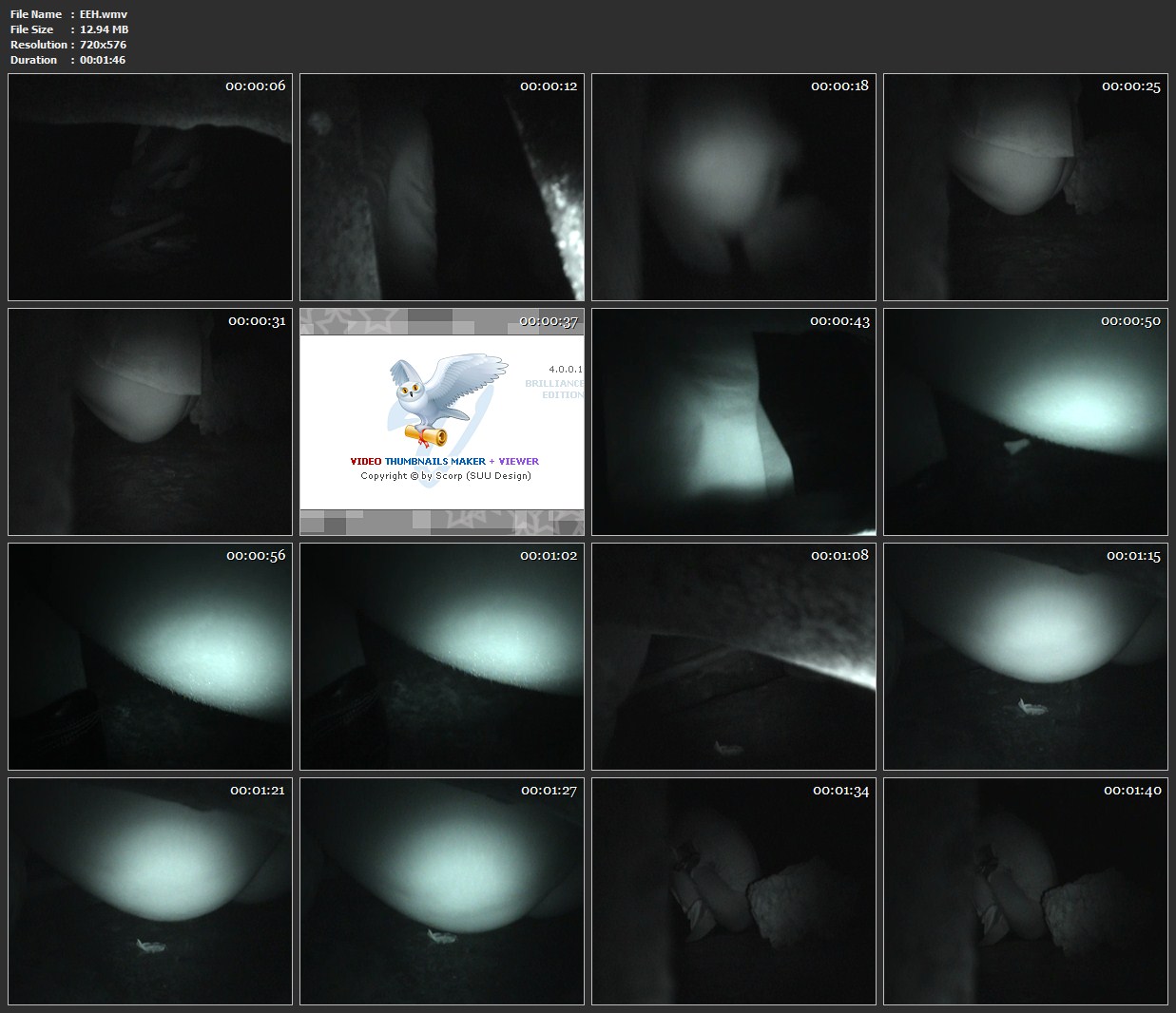
Task: Select the thumbnail at 00:00:31
Action: point(150,422)
